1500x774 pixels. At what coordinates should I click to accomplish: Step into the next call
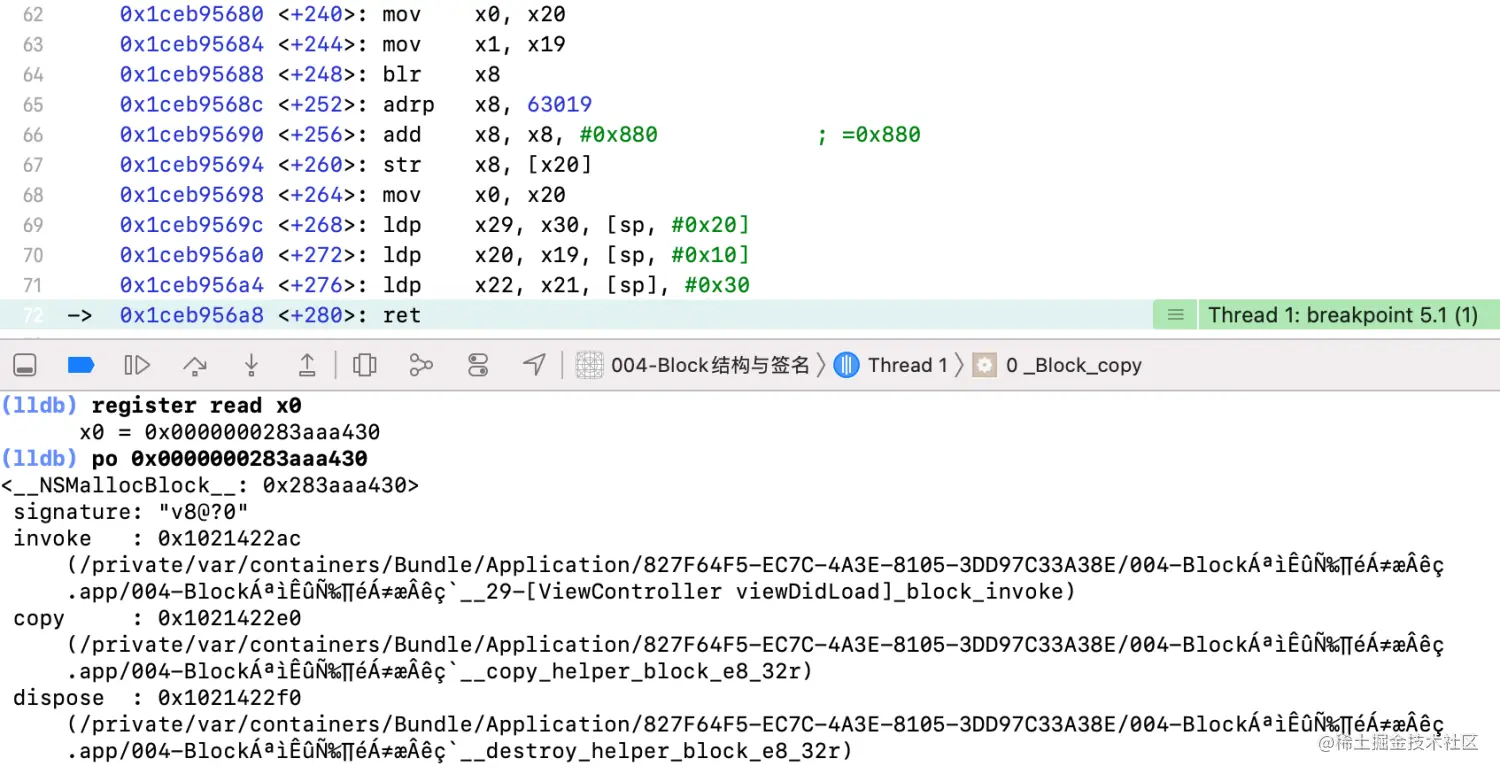tap(252, 365)
